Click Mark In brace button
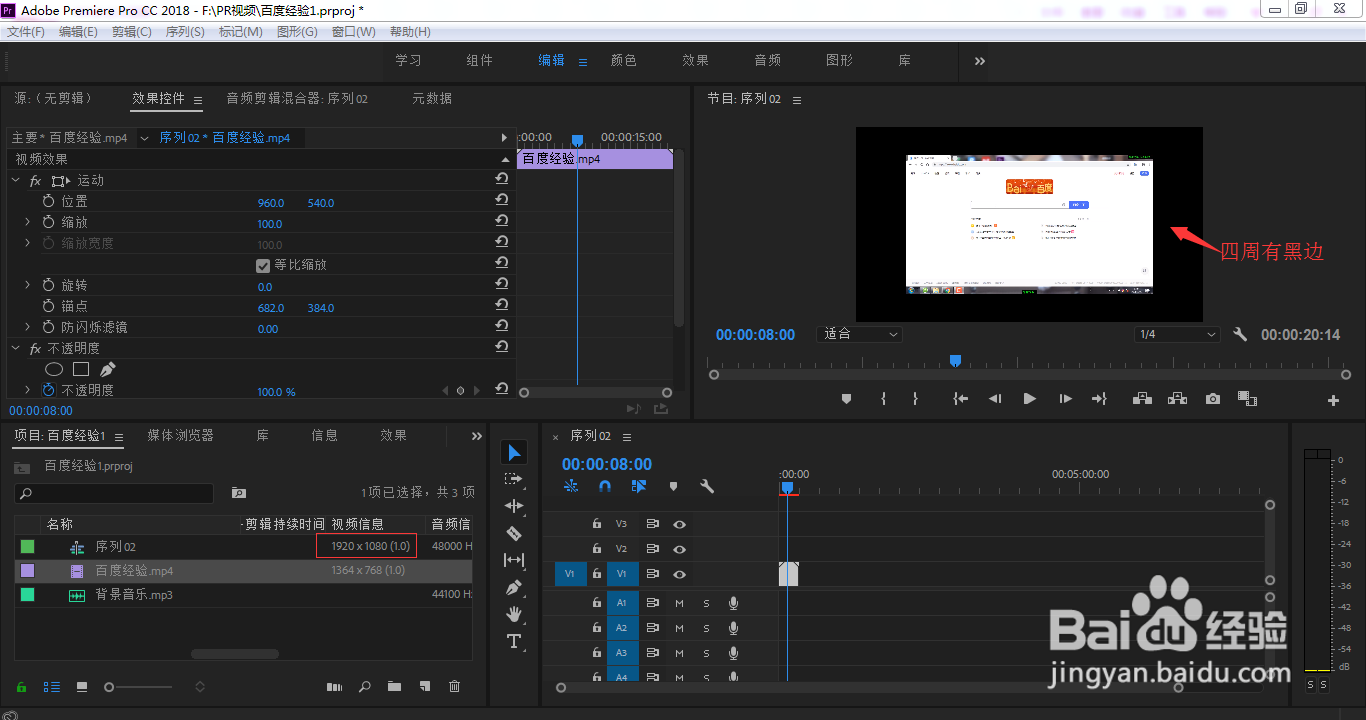1366x720 pixels. click(x=883, y=399)
